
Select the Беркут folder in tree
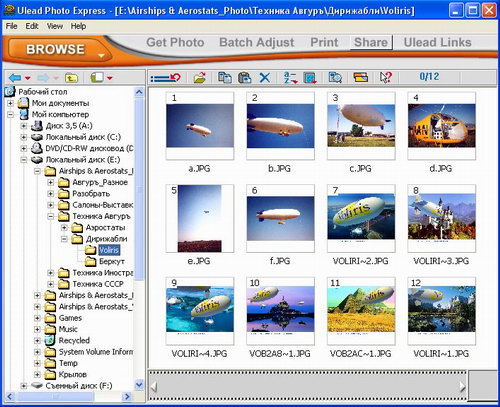coord(105,261)
